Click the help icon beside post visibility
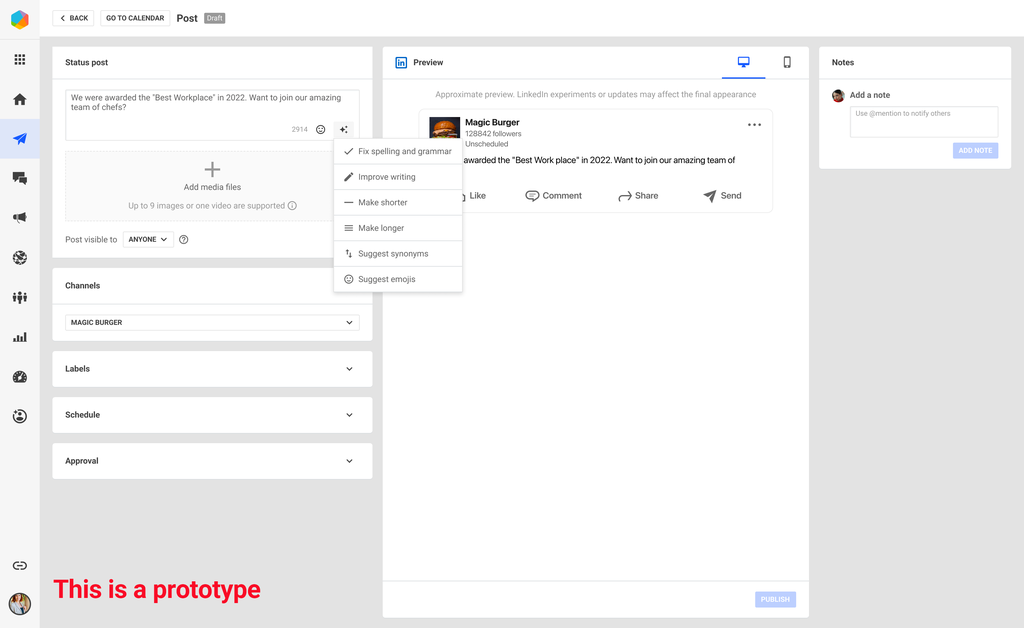Image resolution: width=1024 pixels, height=628 pixels. [184, 240]
